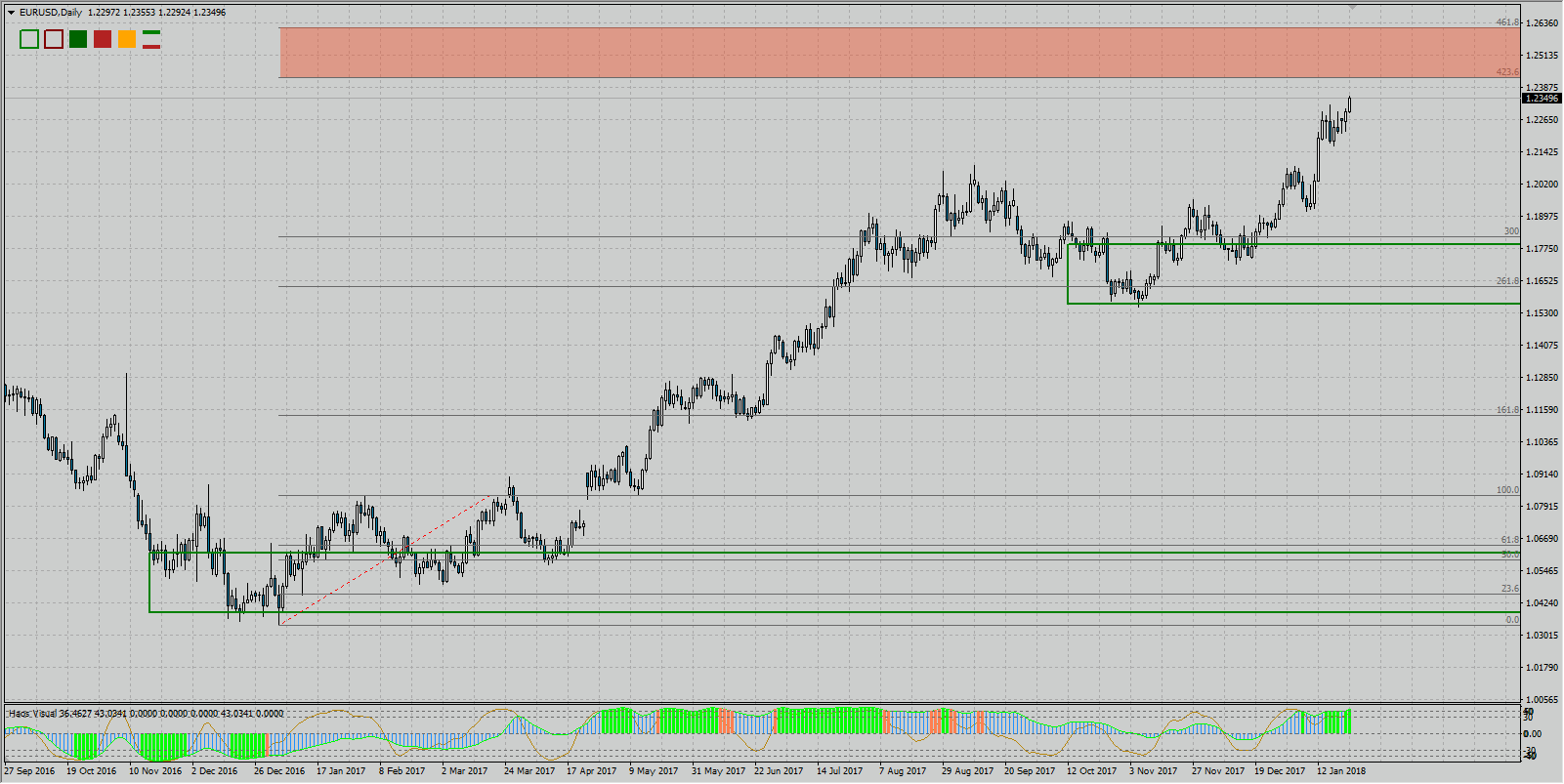Click the 12 Jan 2018 date label
Viewport: 1564px width, 784px height.
coord(1341,771)
